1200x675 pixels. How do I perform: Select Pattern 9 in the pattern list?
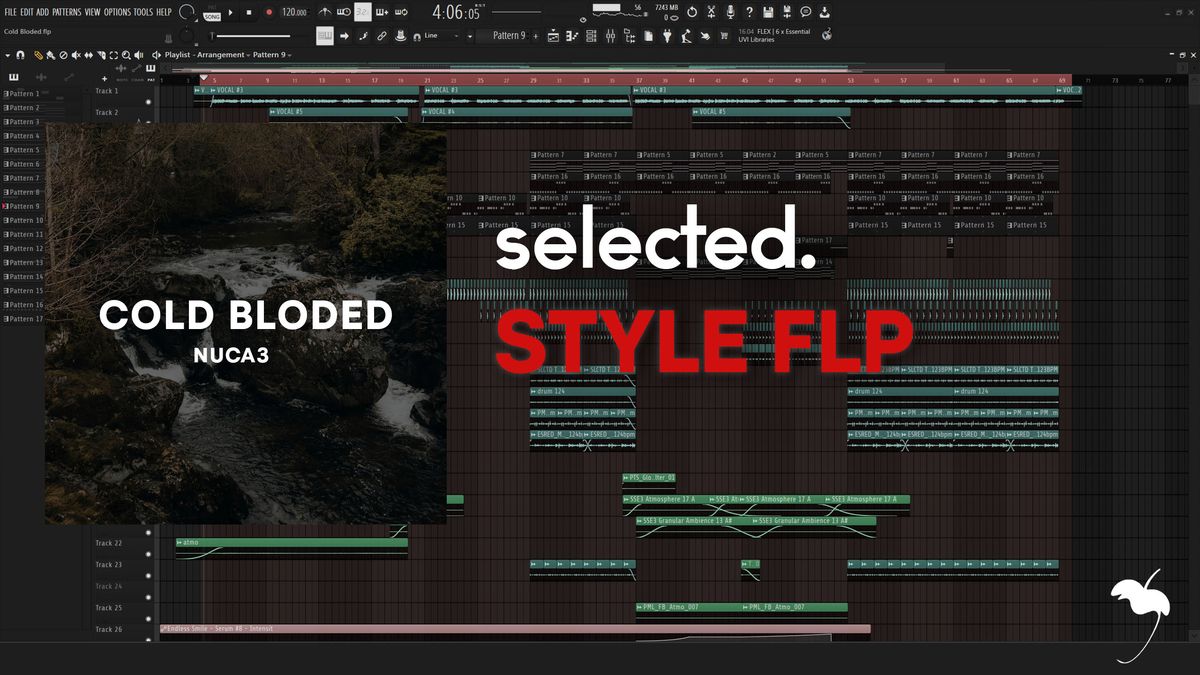(25, 206)
